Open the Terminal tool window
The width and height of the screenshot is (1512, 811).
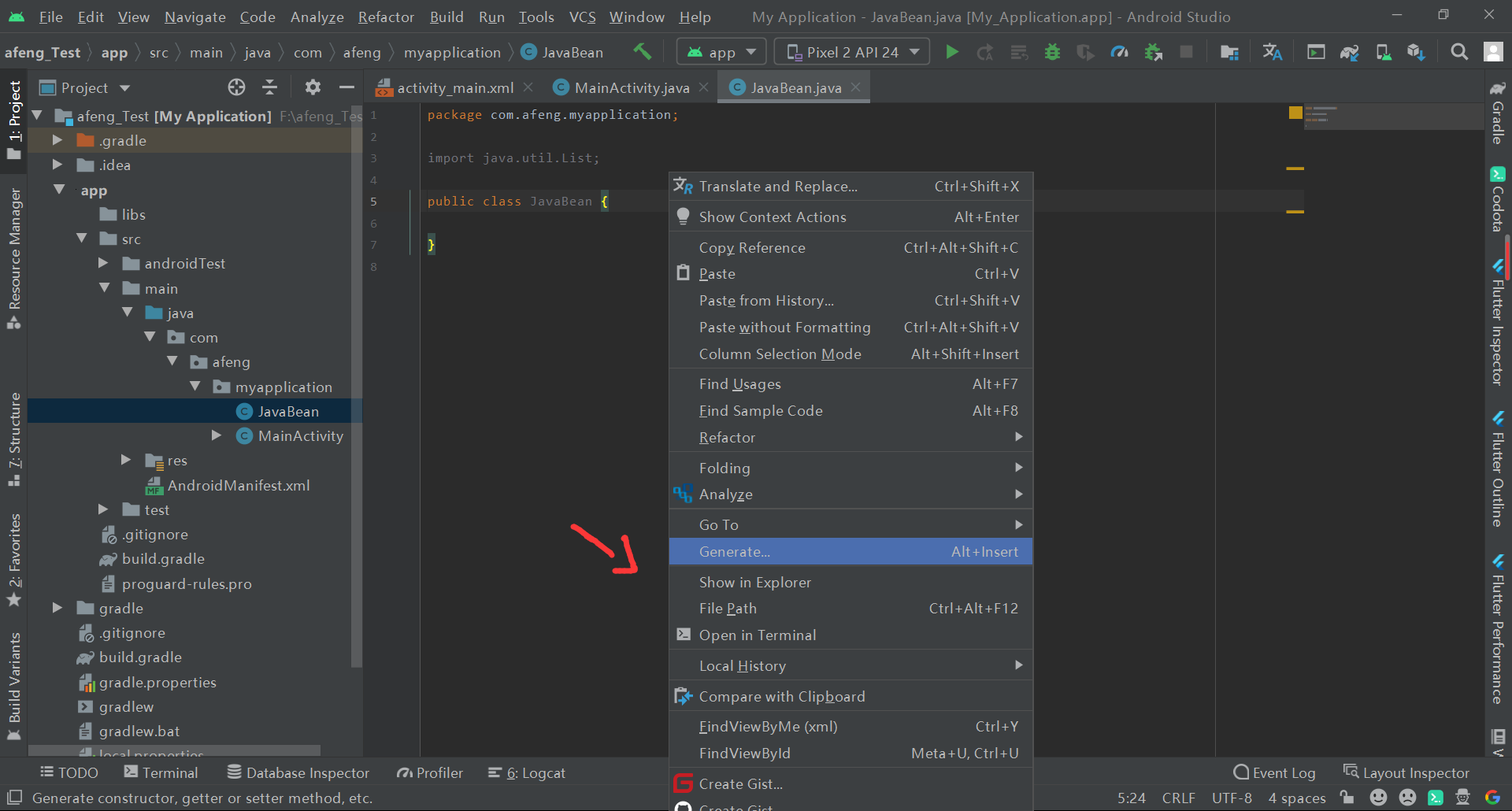point(161,772)
